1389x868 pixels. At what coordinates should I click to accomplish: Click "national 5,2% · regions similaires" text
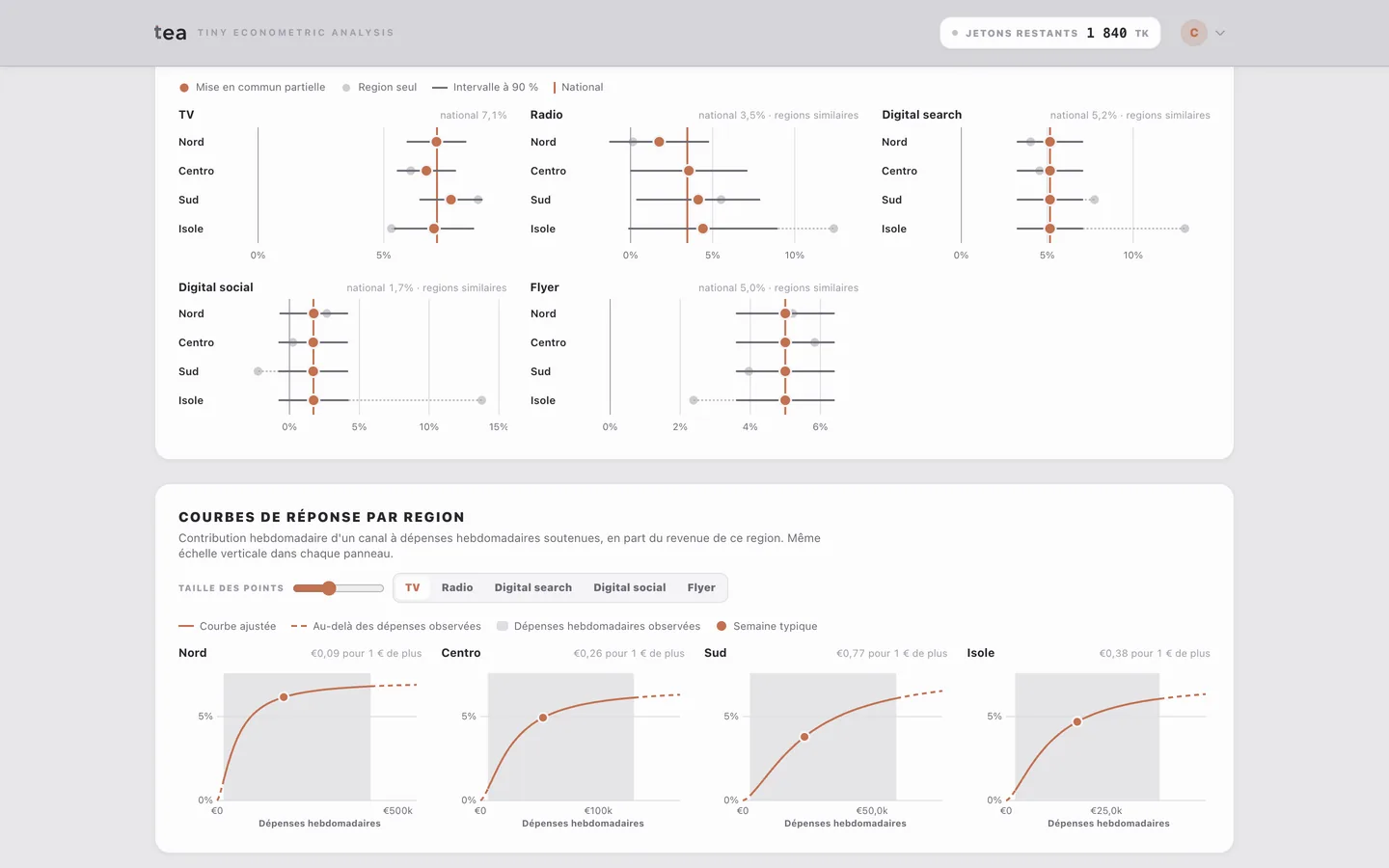[x=1130, y=115]
